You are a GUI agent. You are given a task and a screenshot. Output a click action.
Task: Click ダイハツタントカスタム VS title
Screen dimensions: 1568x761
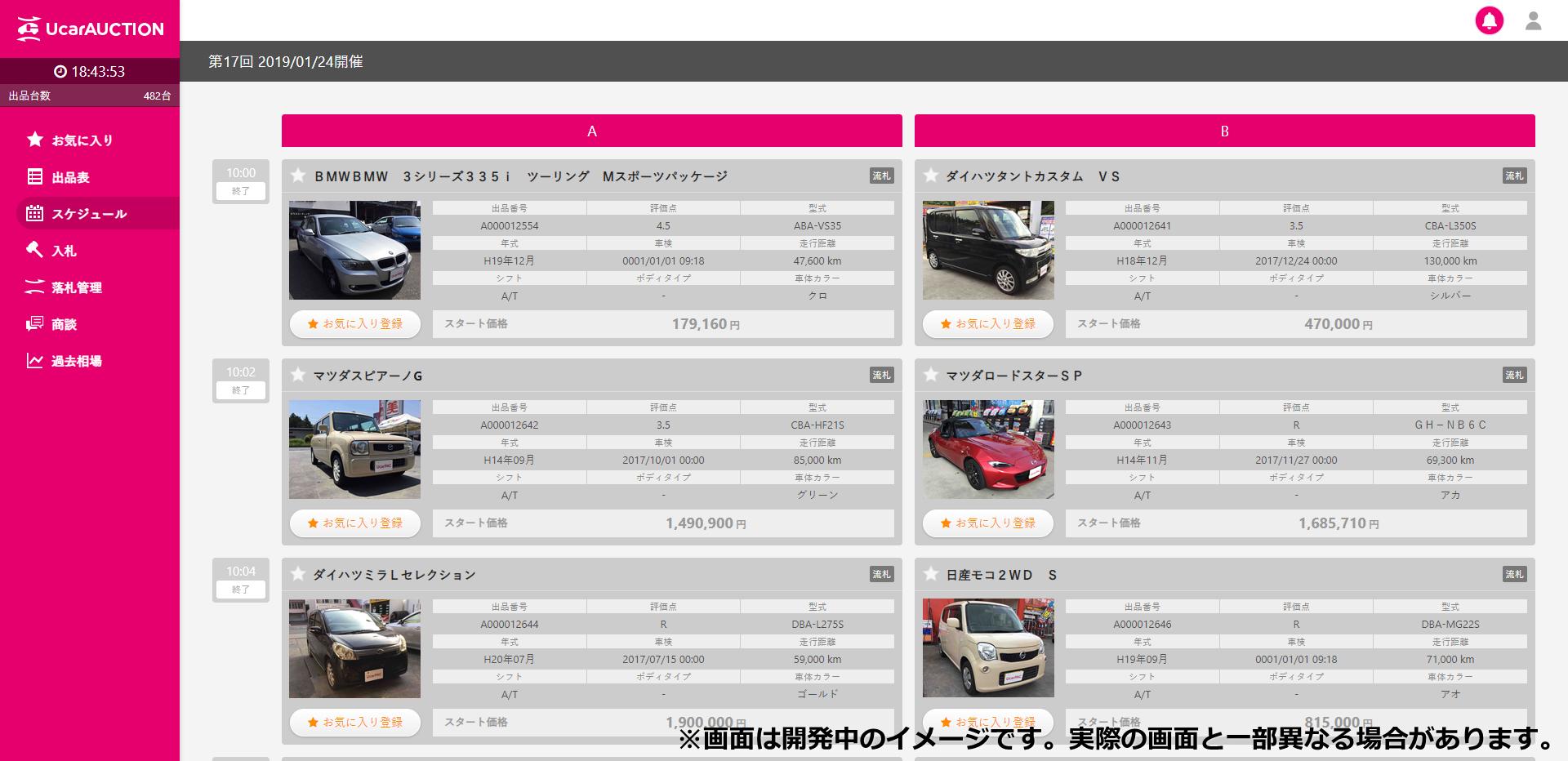tap(1033, 176)
